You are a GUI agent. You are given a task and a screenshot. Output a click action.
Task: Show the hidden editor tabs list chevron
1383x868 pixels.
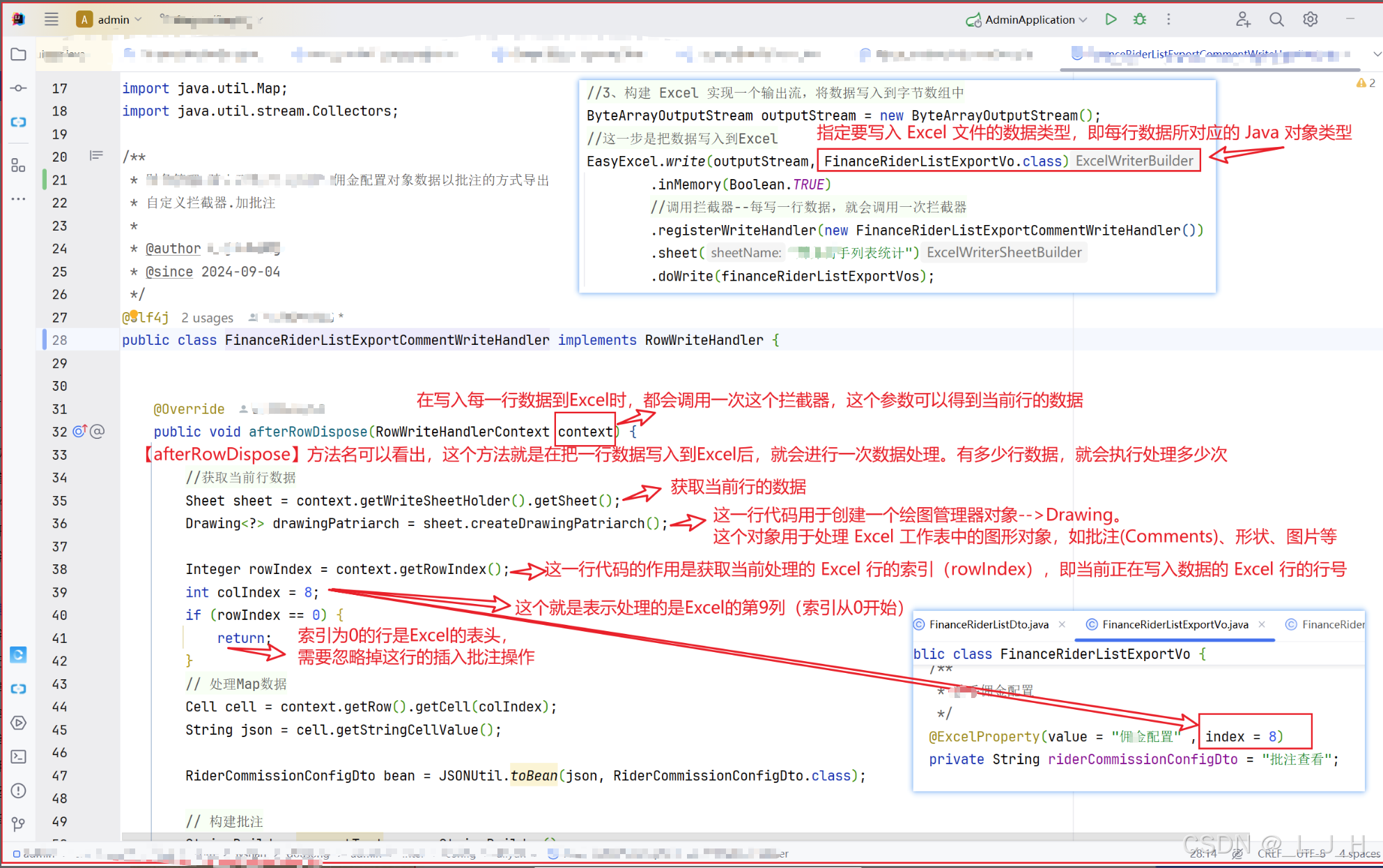pyautogui.click(x=1377, y=54)
